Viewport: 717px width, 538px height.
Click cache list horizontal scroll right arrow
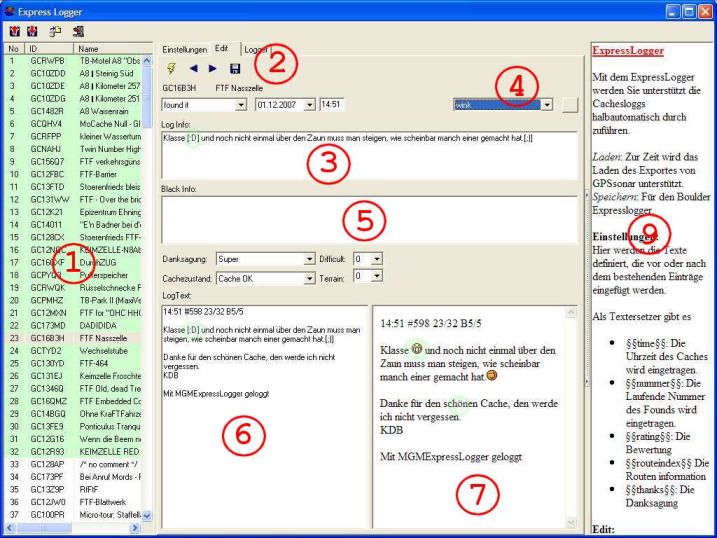point(134,528)
